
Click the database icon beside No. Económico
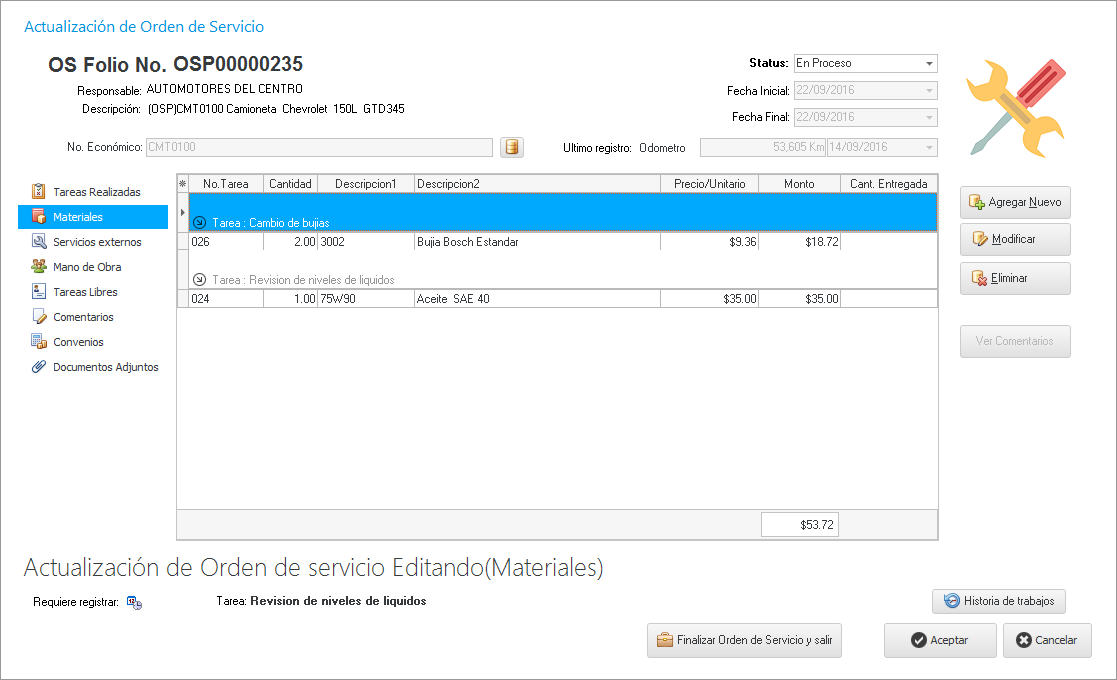click(x=512, y=148)
